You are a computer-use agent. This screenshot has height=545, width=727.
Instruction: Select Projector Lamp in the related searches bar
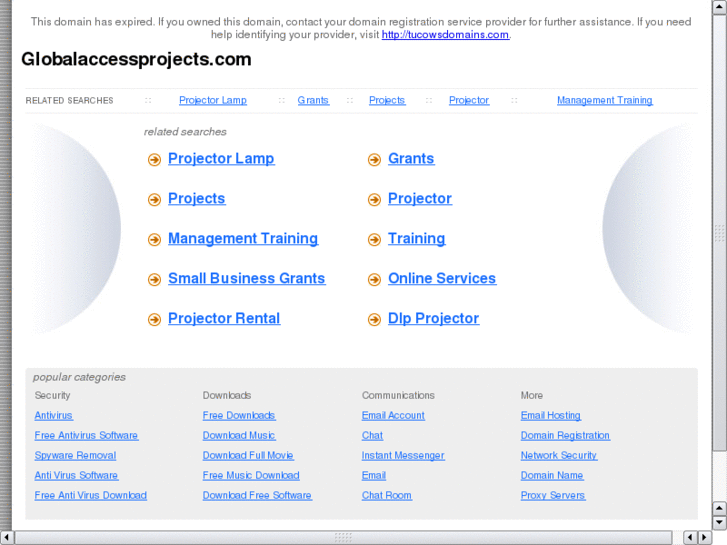click(212, 101)
